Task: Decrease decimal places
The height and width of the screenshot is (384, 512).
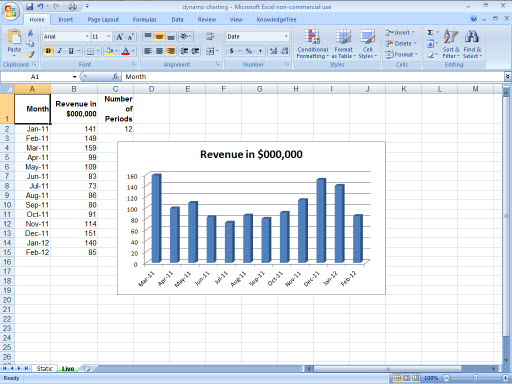Action: coord(284,51)
